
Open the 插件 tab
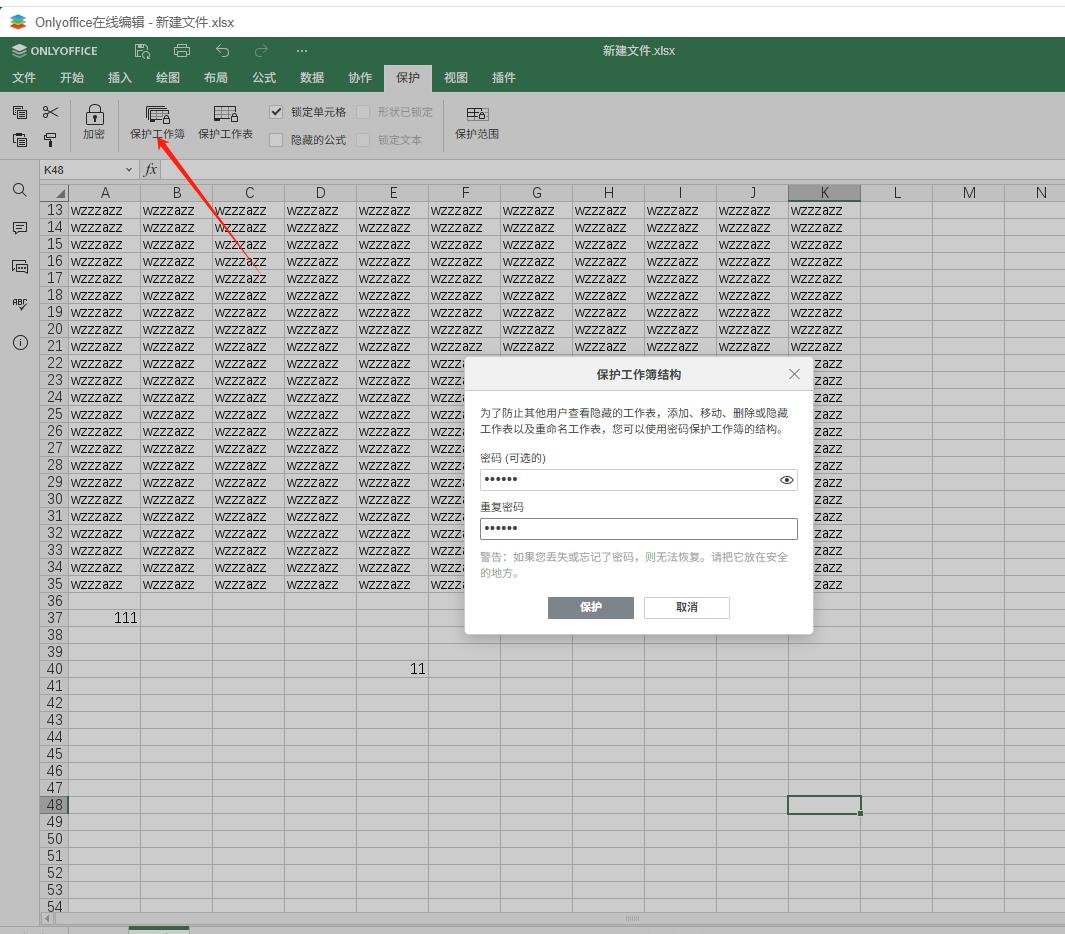coord(503,78)
